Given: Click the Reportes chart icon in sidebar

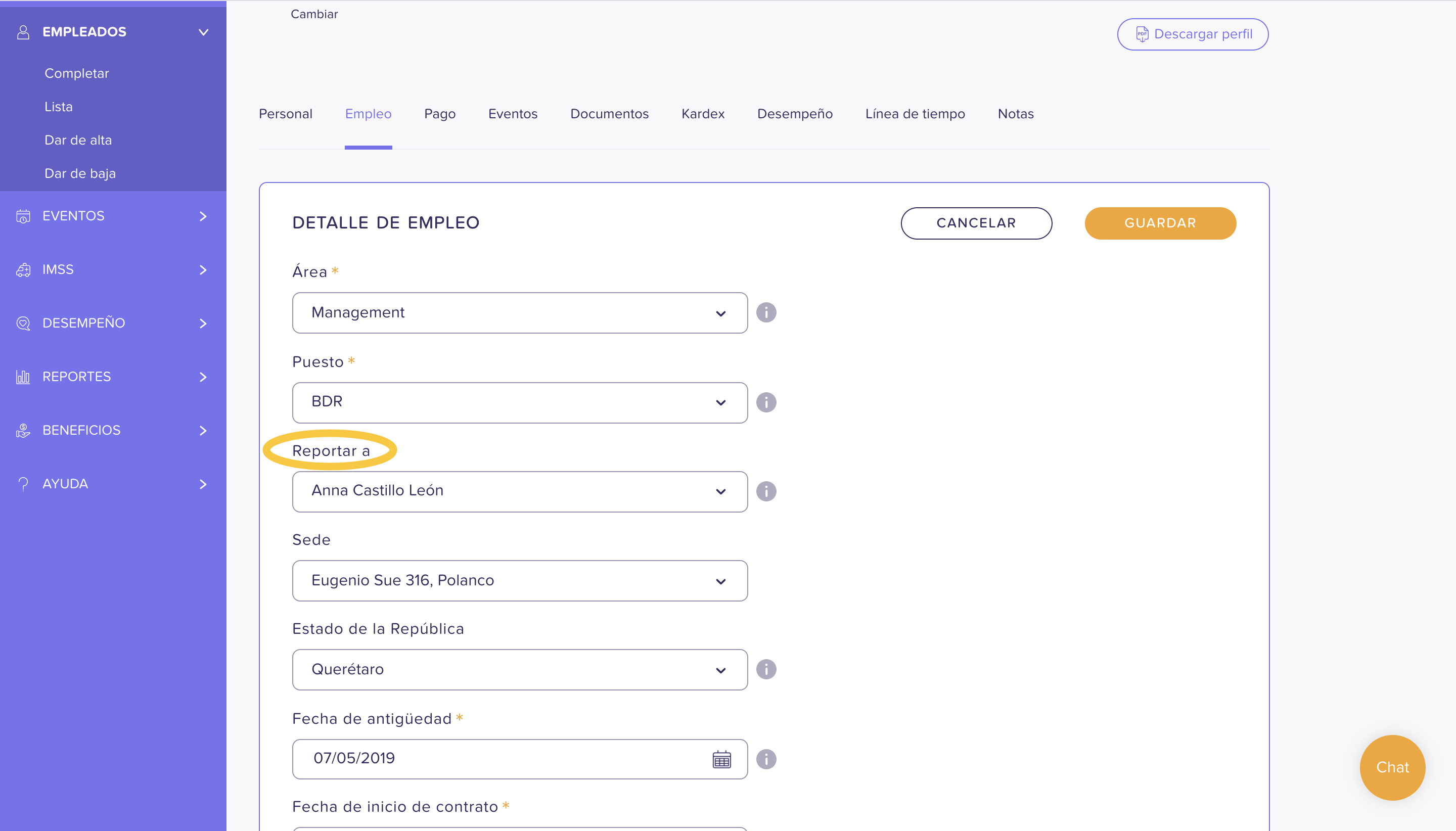Looking at the screenshot, I should 23,377.
